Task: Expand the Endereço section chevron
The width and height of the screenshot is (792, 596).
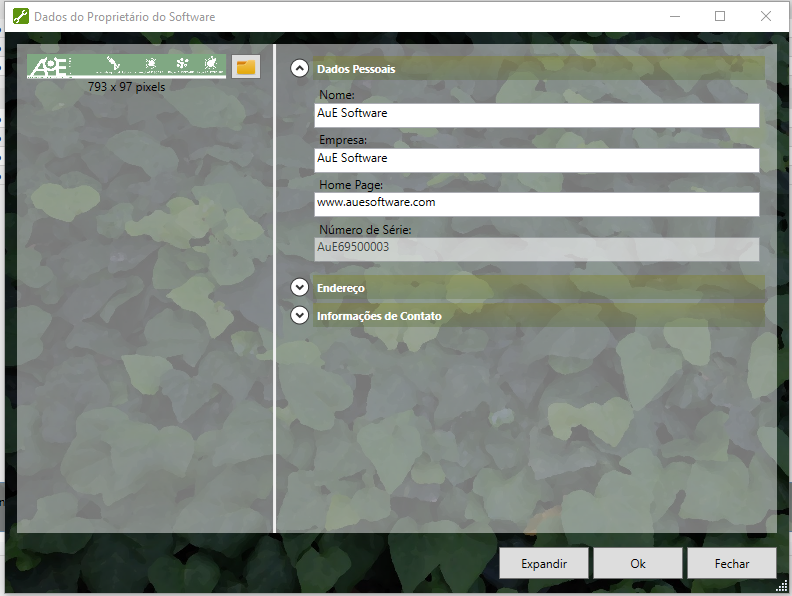Action: click(x=299, y=287)
